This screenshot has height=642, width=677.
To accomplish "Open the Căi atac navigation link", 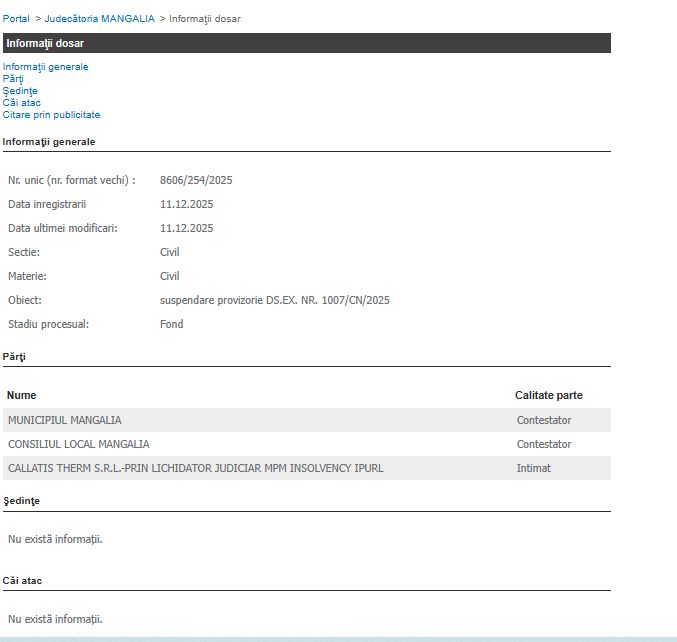I will click(x=22, y=103).
